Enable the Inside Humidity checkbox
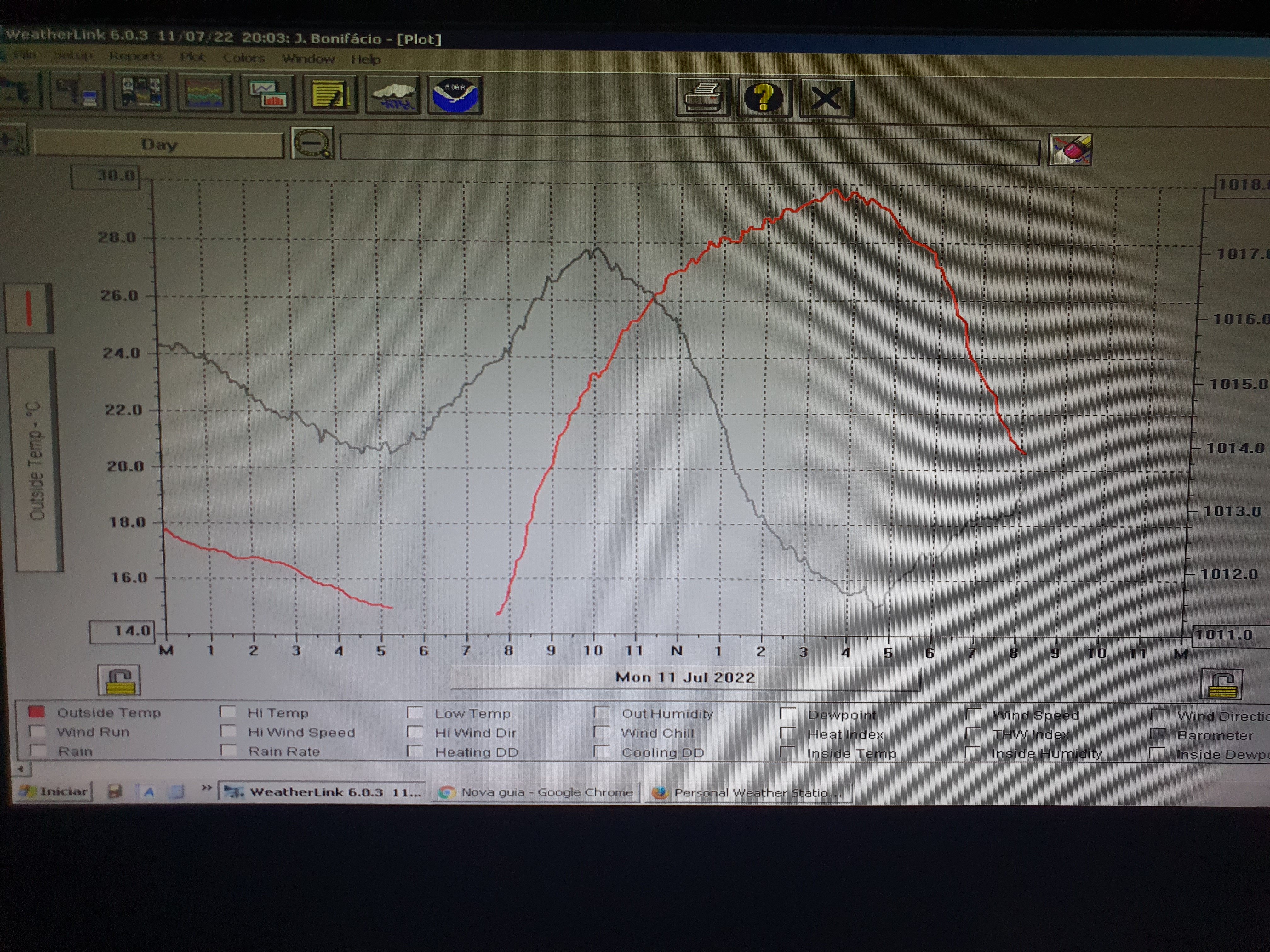Viewport: 1270px width, 952px height. pyautogui.click(x=973, y=753)
